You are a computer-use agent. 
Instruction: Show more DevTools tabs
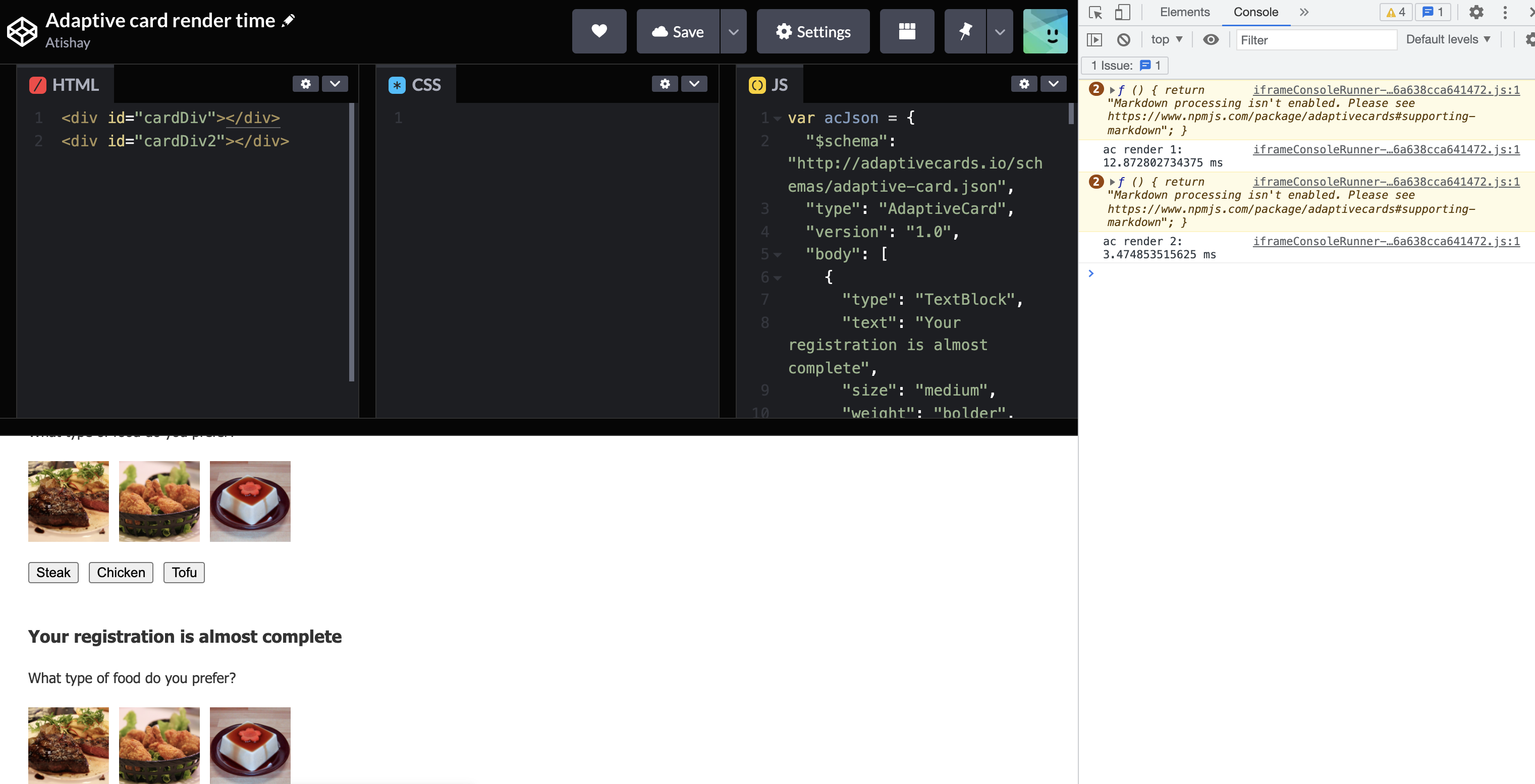point(1304,12)
